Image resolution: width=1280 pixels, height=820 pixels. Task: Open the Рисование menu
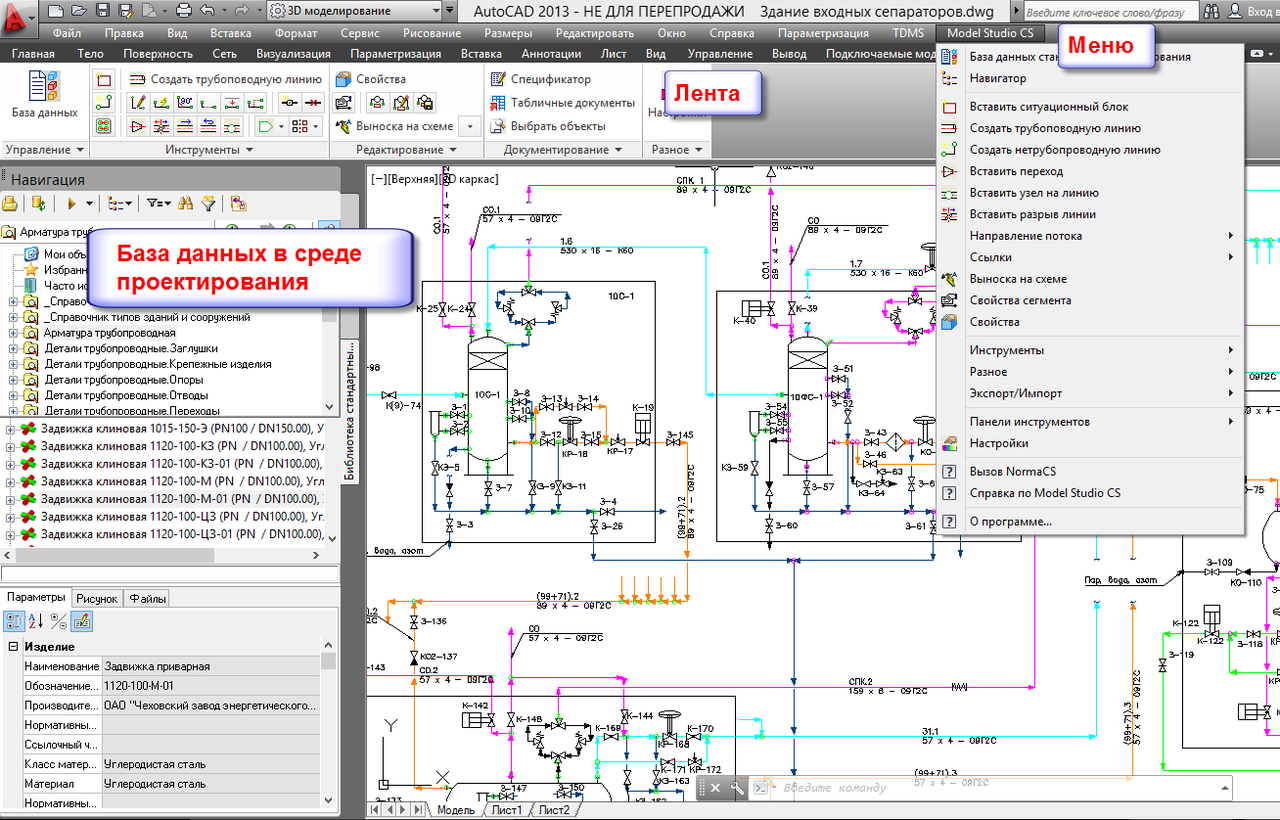431,33
